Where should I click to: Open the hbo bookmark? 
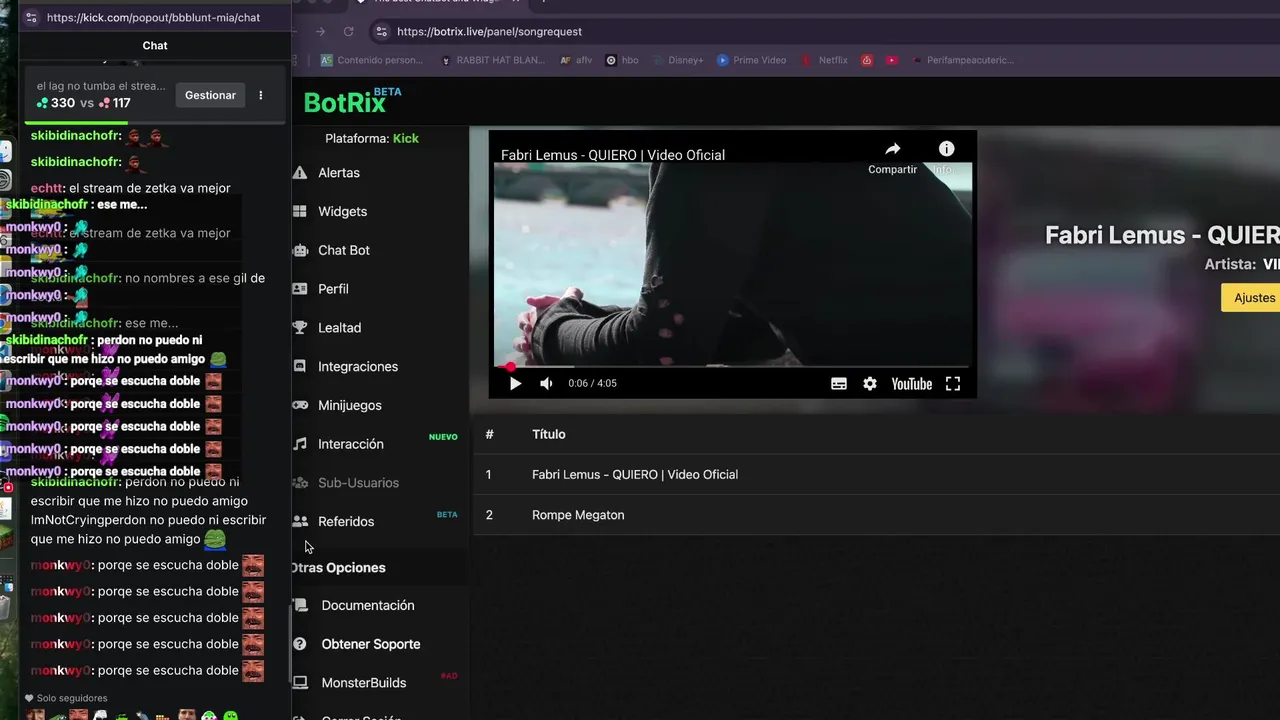[621, 60]
